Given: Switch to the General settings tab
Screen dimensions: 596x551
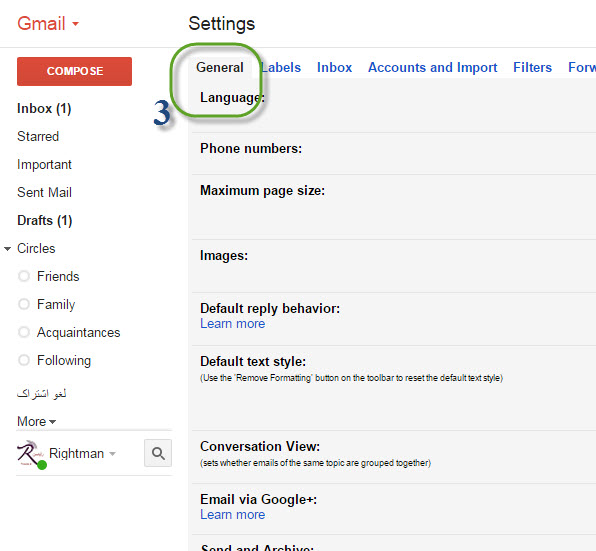Looking at the screenshot, I should (x=220, y=68).
